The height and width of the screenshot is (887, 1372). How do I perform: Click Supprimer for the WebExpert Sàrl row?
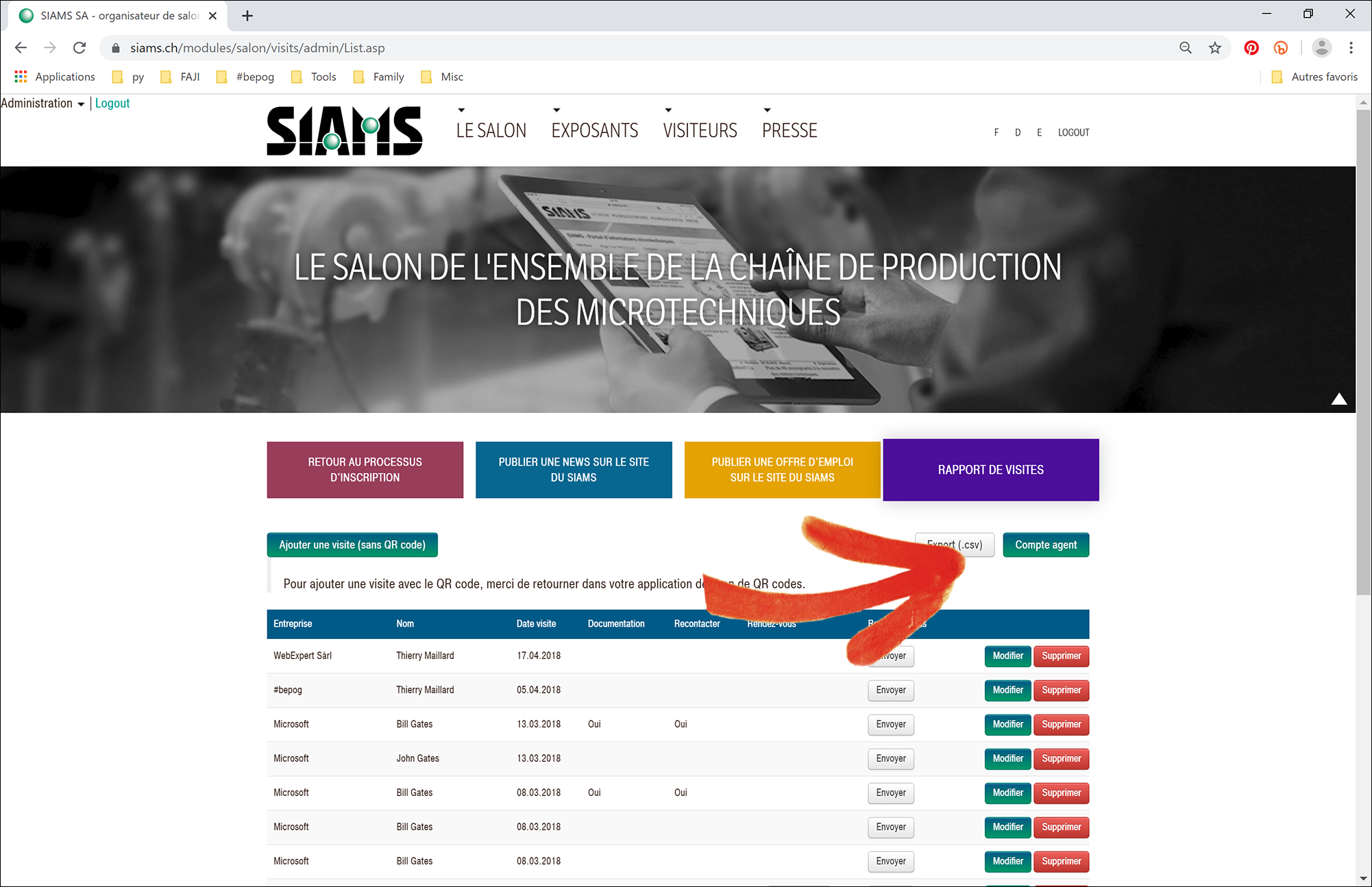(x=1062, y=656)
